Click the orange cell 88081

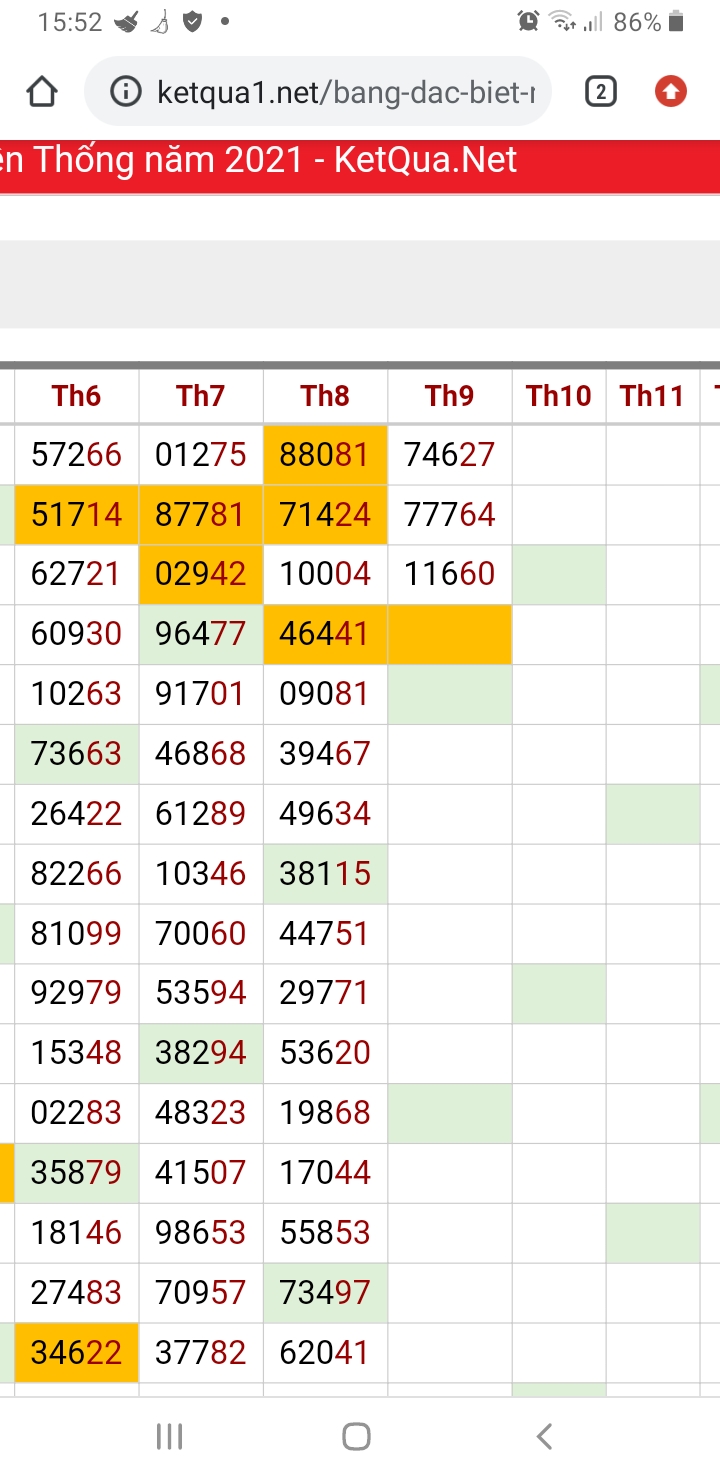coord(325,455)
